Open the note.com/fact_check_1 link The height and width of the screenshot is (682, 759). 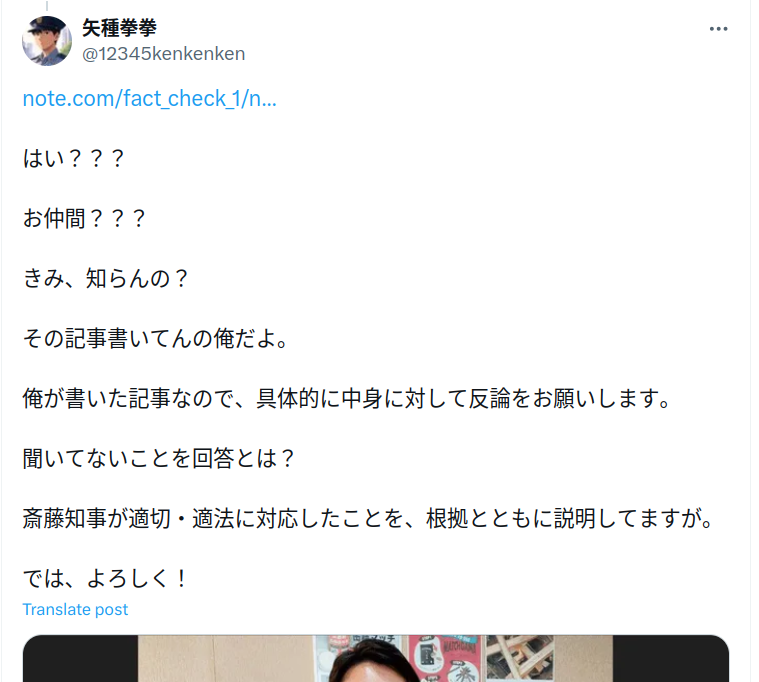tap(150, 98)
